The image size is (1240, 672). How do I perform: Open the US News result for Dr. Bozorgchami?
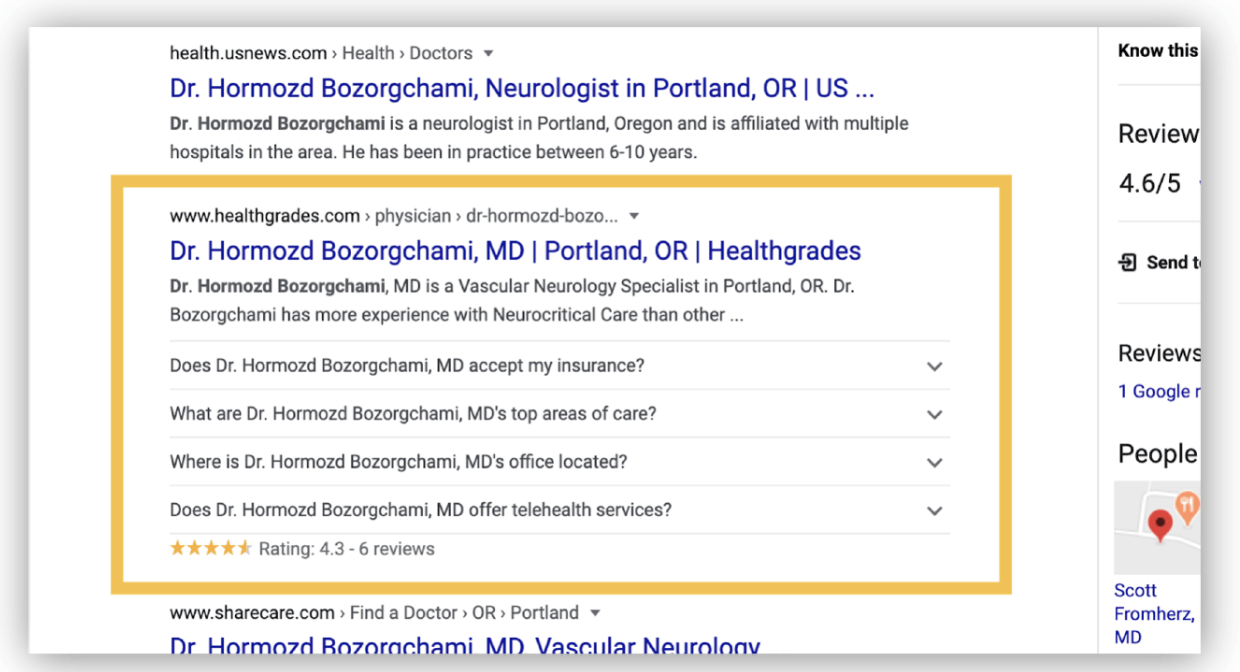coord(520,88)
